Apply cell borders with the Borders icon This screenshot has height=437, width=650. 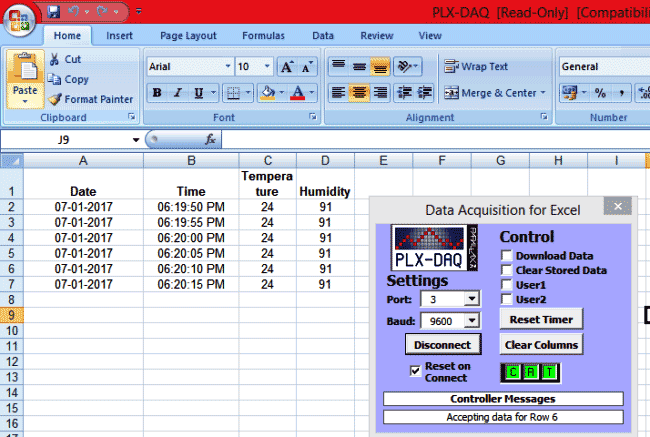click(x=233, y=93)
